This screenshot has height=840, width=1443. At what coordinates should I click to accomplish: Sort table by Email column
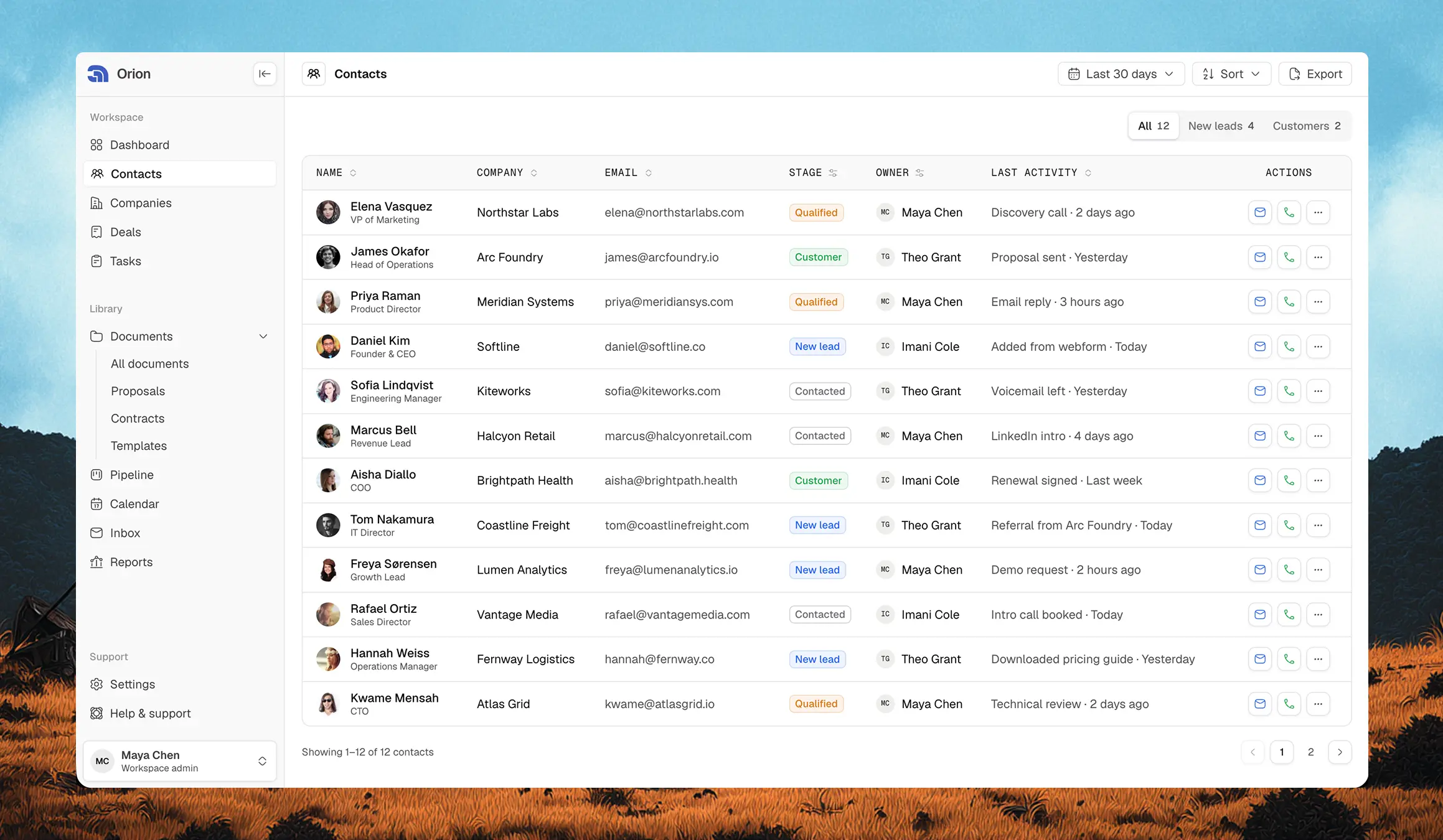648,173
